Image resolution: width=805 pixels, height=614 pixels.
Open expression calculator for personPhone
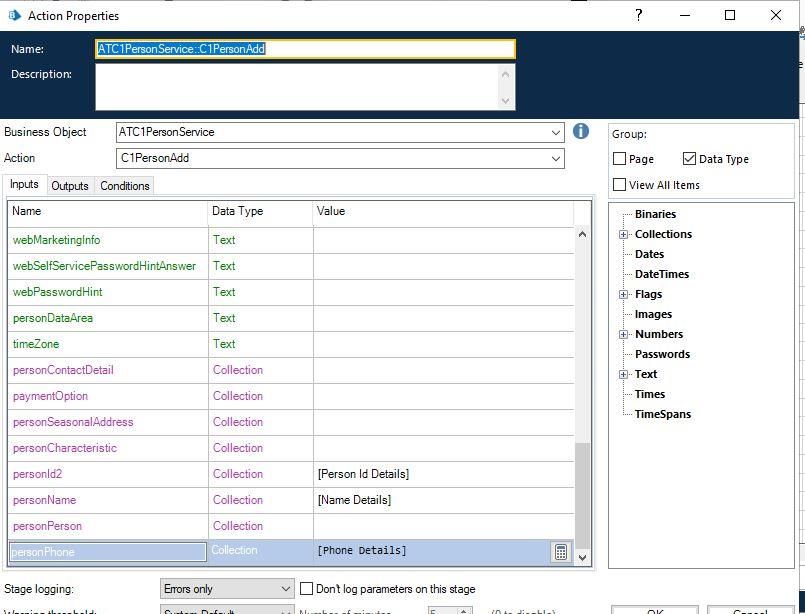(x=561, y=552)
